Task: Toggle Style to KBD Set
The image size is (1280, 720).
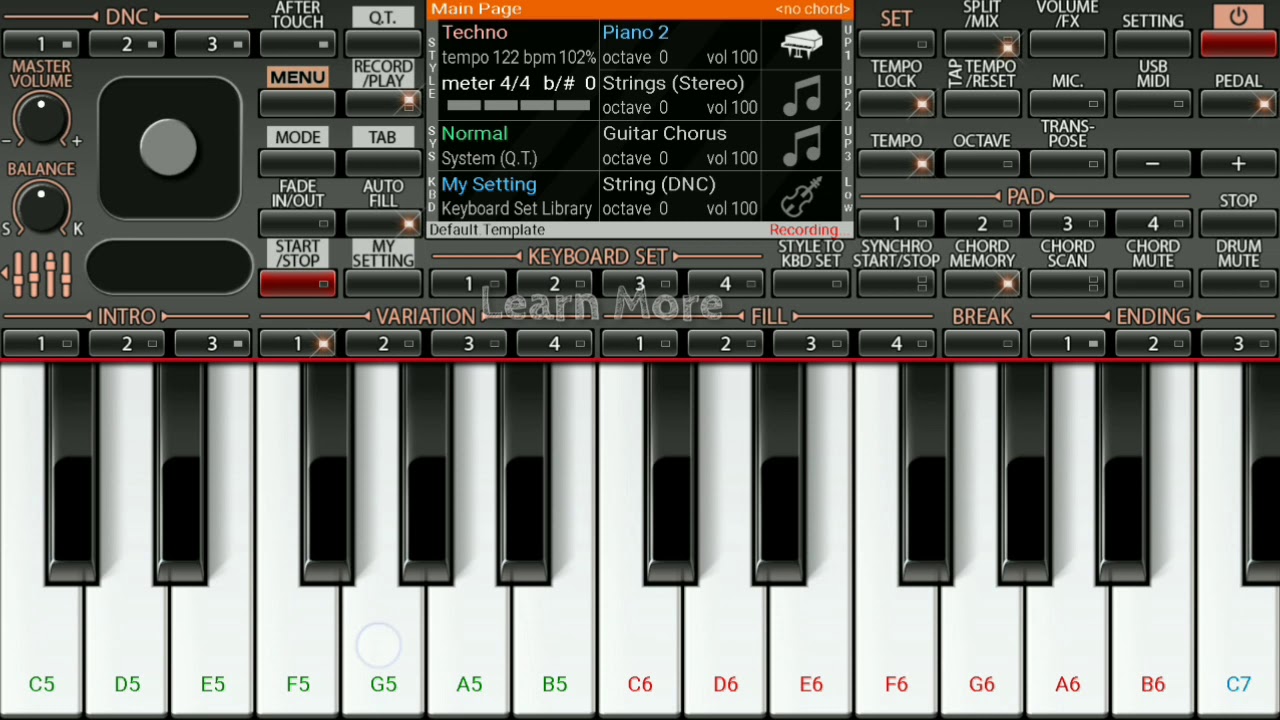Action: pos(810,284)
